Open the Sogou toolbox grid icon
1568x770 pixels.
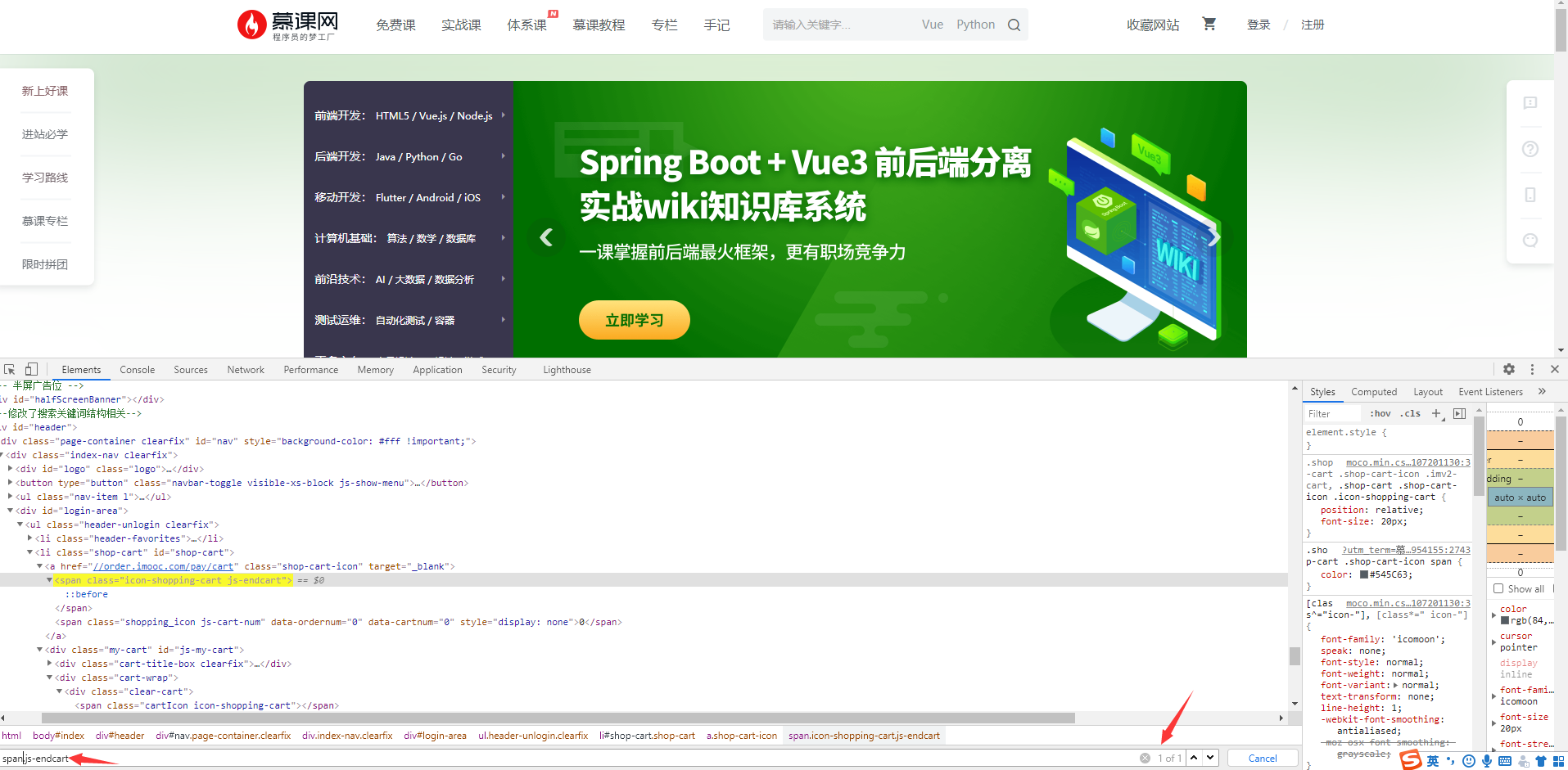point(1559,761)
